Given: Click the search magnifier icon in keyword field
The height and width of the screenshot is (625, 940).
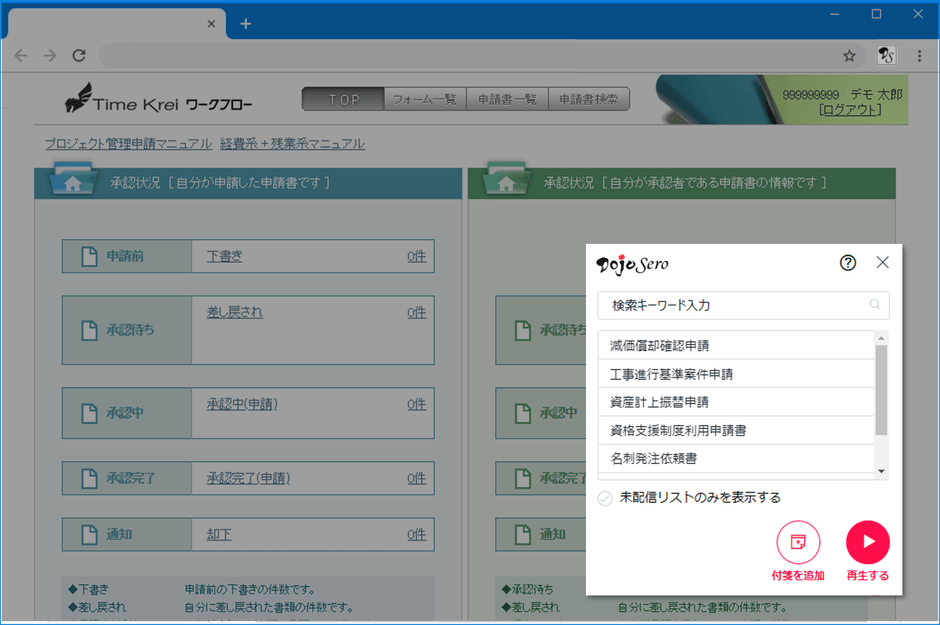Looking at the screenshot, I should pos(875,305).
